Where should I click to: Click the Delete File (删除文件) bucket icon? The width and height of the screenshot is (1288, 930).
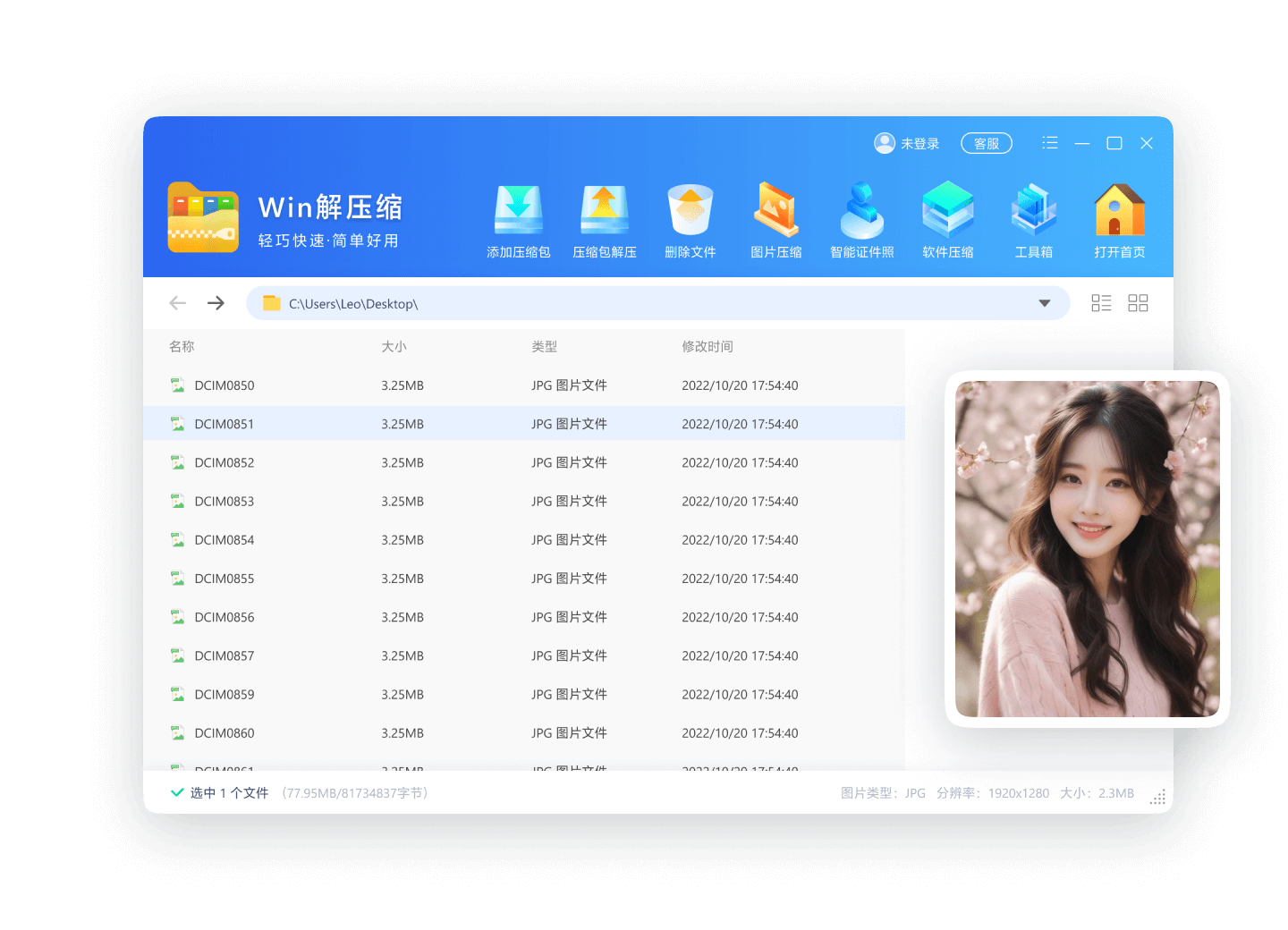click(x=690, y=211)
